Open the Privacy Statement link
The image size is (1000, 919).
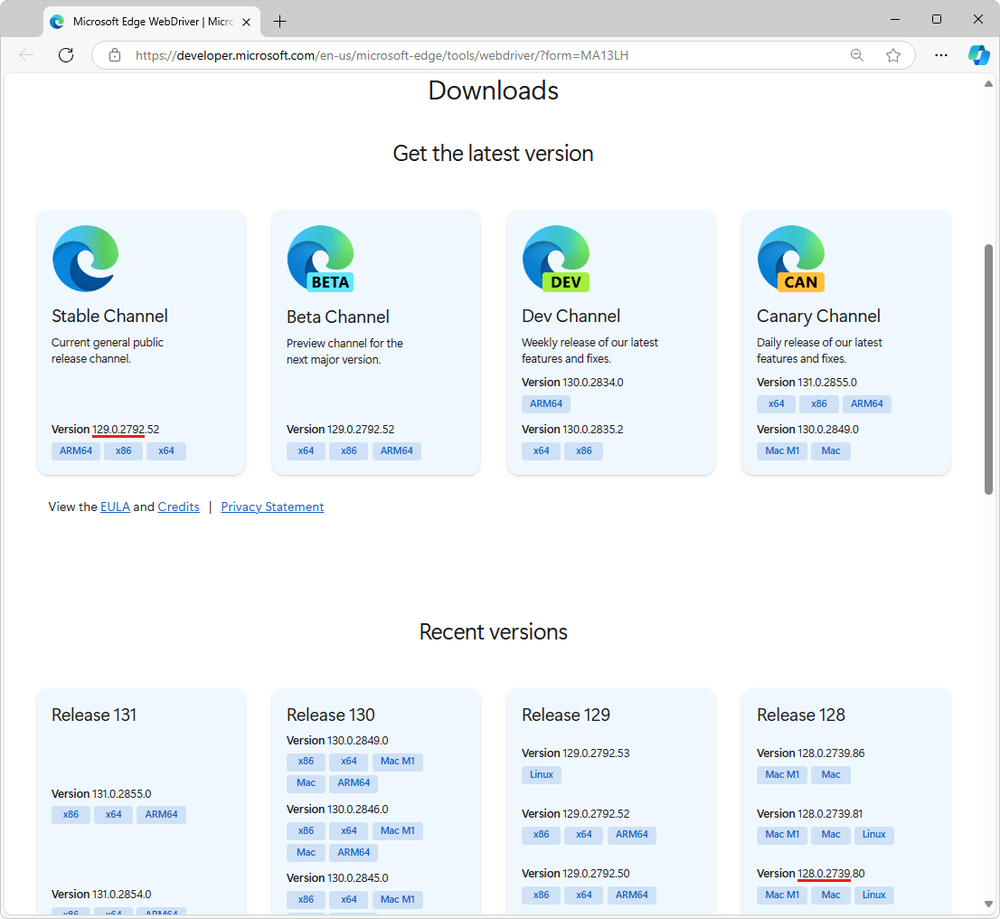(x=272, y=507)
